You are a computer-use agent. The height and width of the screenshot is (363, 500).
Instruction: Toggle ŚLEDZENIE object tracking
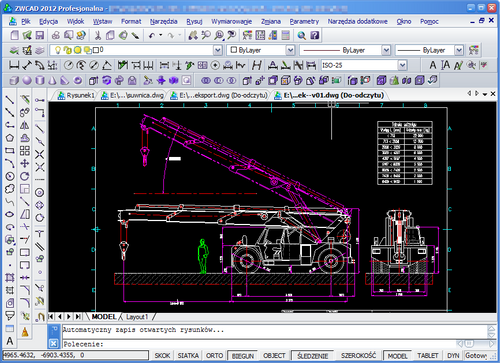(313, 356)
